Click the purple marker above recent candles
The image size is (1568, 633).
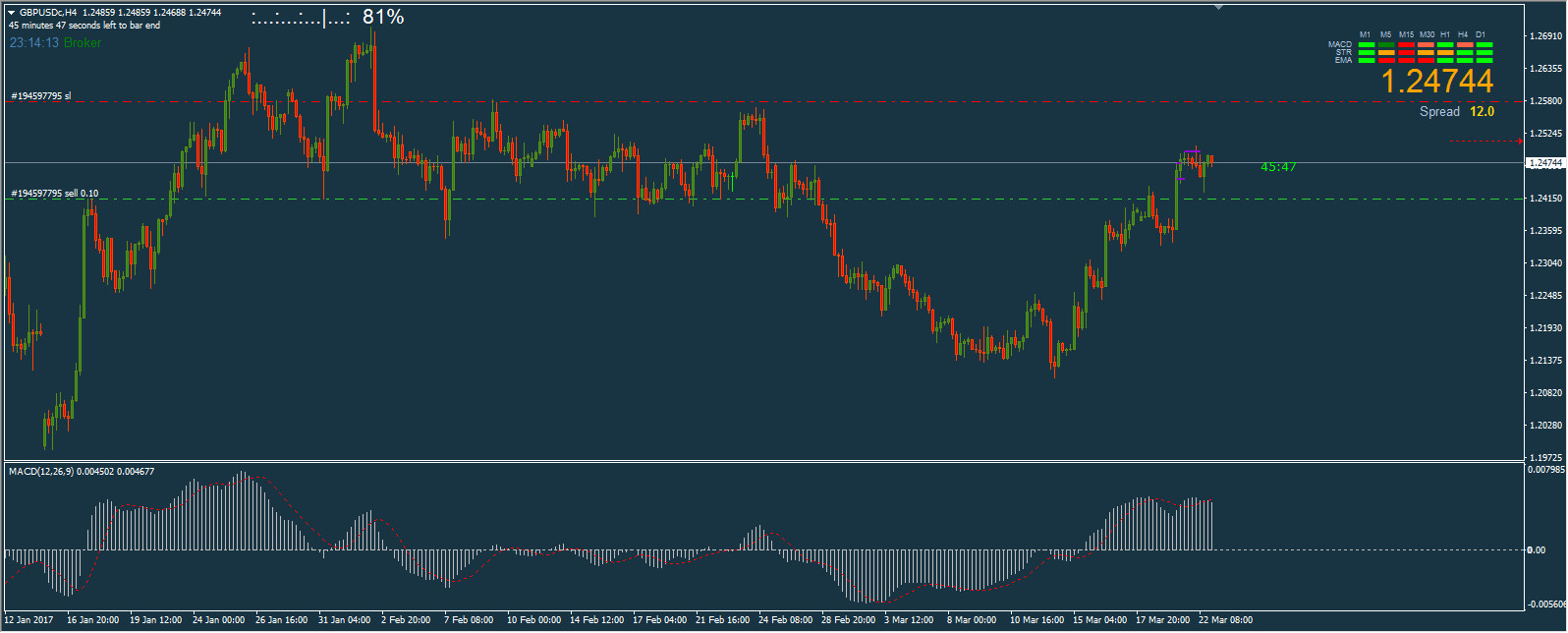click(x=1190, y=151)
